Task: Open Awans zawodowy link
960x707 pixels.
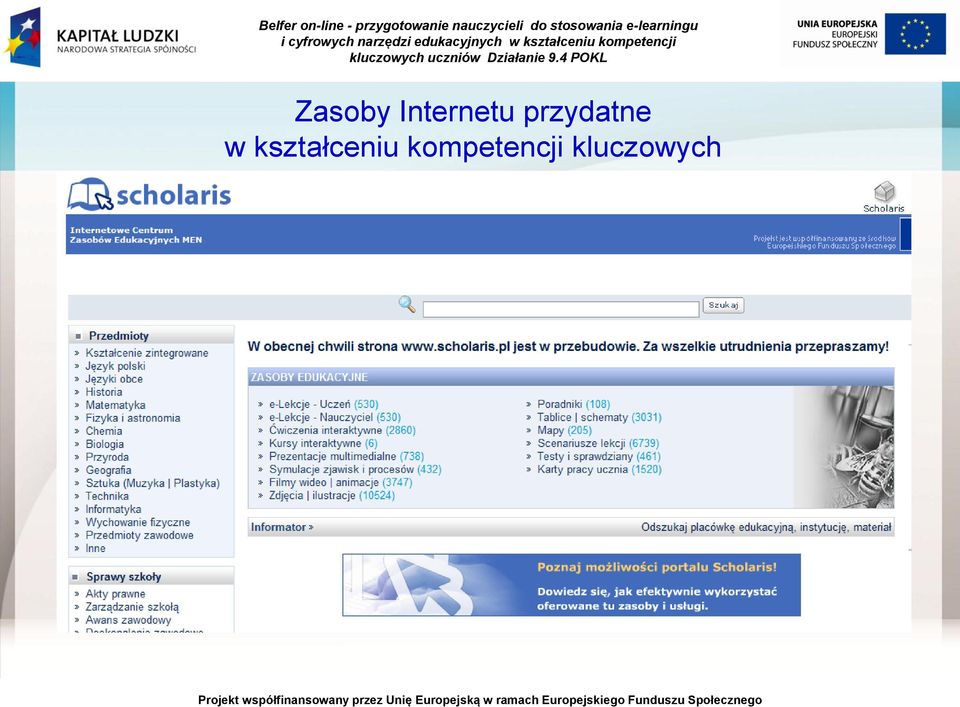Action: [129, 619]
